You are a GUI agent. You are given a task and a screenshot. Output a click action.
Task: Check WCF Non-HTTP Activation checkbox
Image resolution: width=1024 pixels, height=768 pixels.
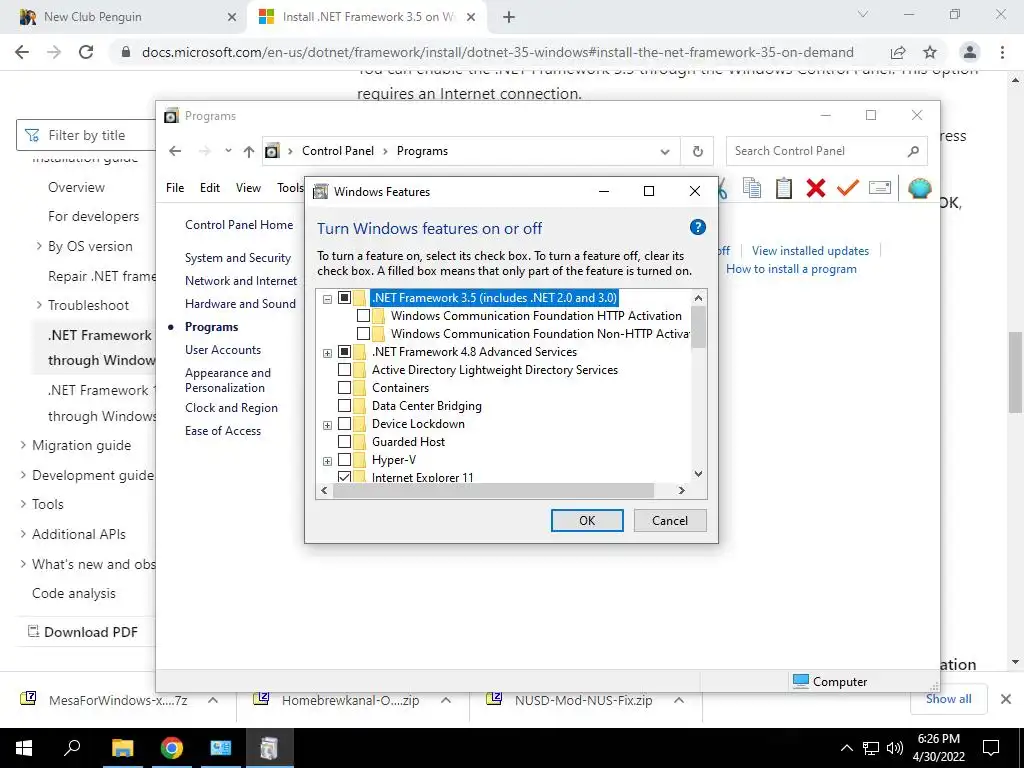coord(363,334)
